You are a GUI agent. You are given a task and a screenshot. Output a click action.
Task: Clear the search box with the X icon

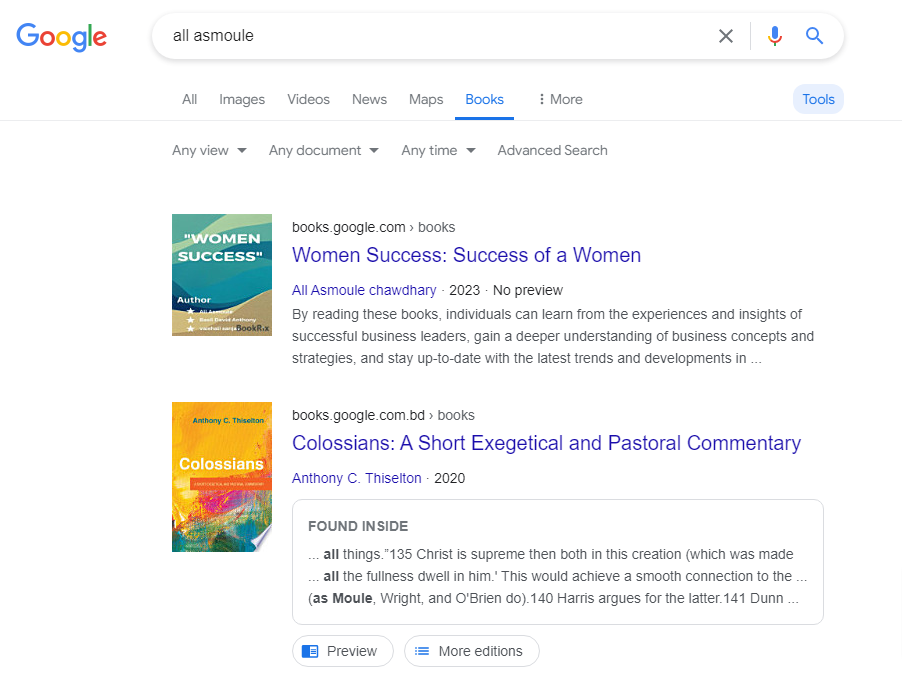[x=726, y=36]
